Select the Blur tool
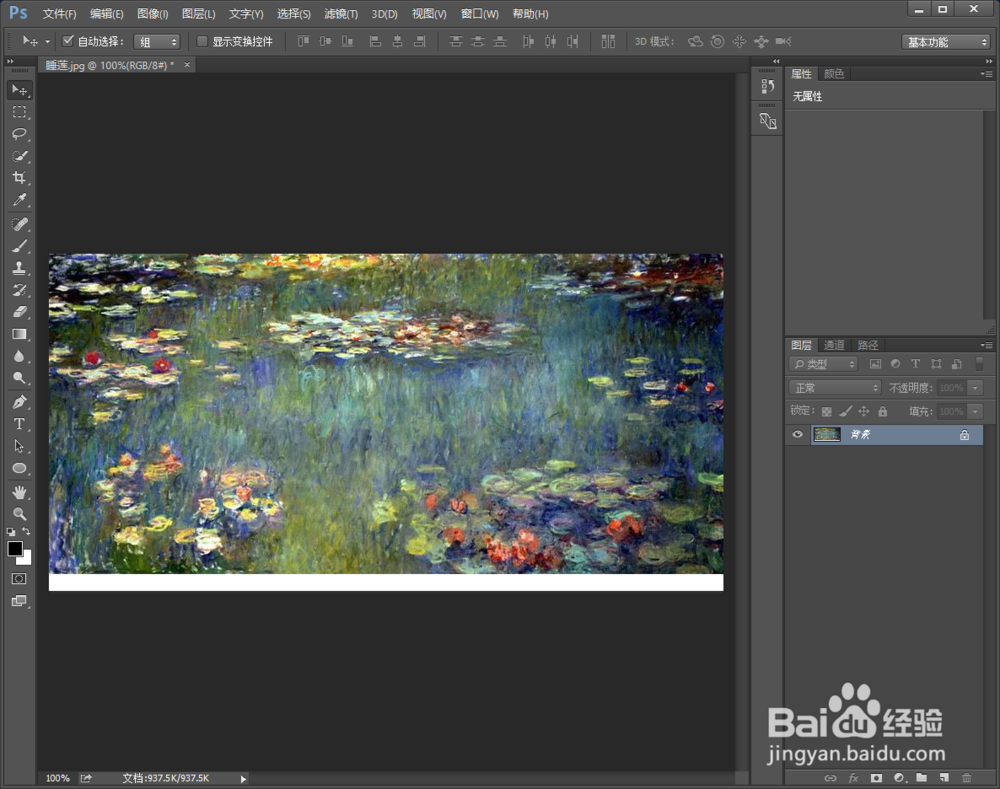Viewport: 1000px width, 789px height. (x=19, y=356)
